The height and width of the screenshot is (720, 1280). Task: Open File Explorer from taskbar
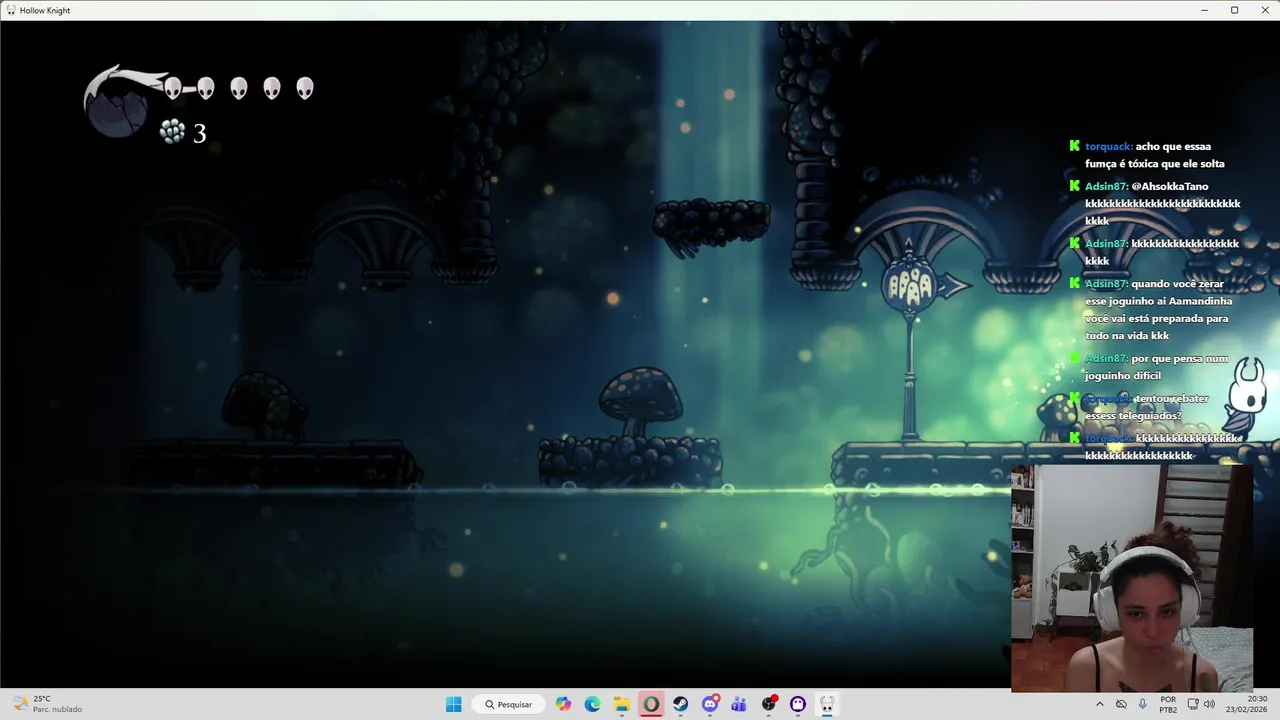click(621, 704)
